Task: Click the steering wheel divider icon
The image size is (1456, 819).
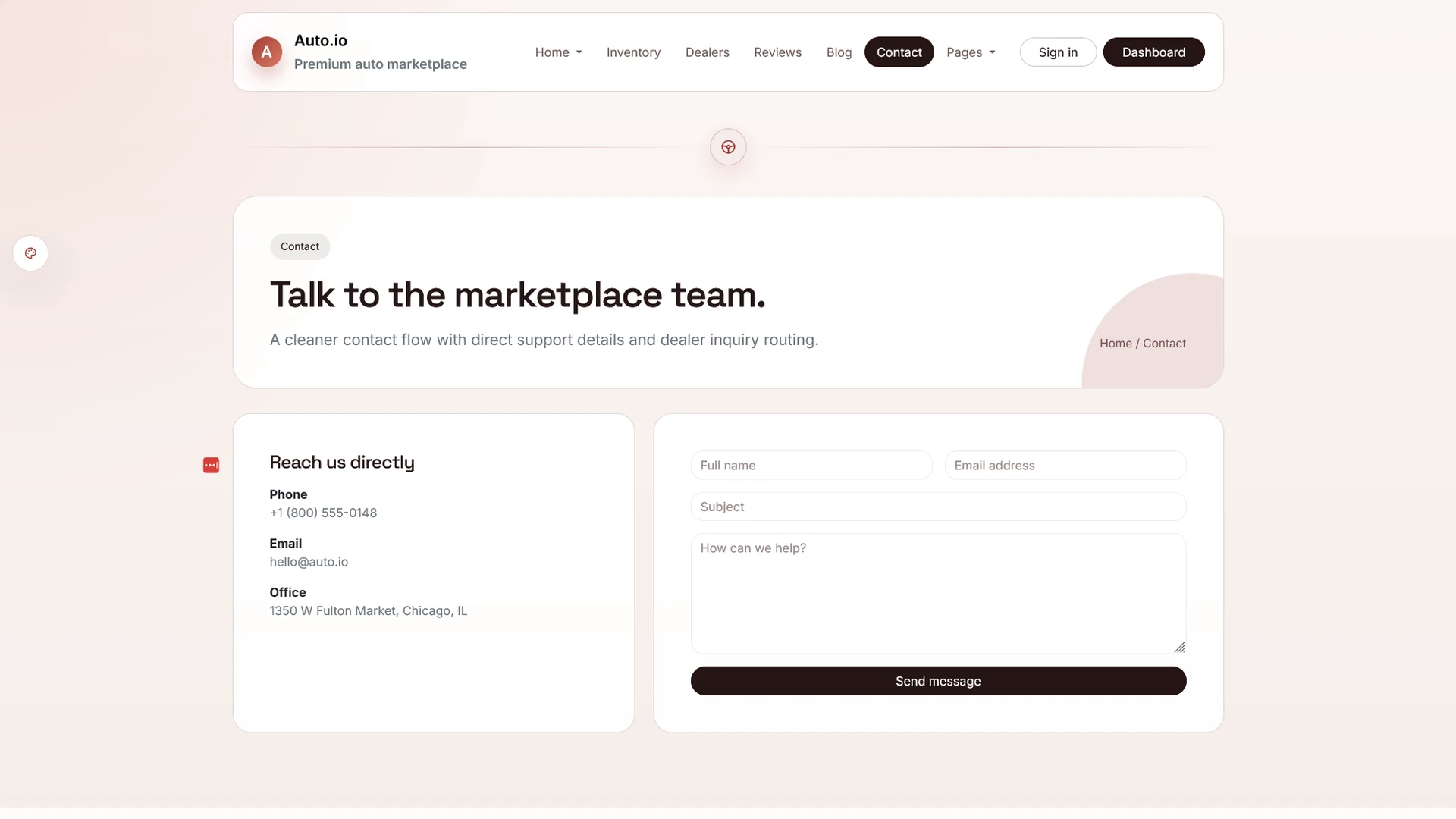Action: point(728,147)
